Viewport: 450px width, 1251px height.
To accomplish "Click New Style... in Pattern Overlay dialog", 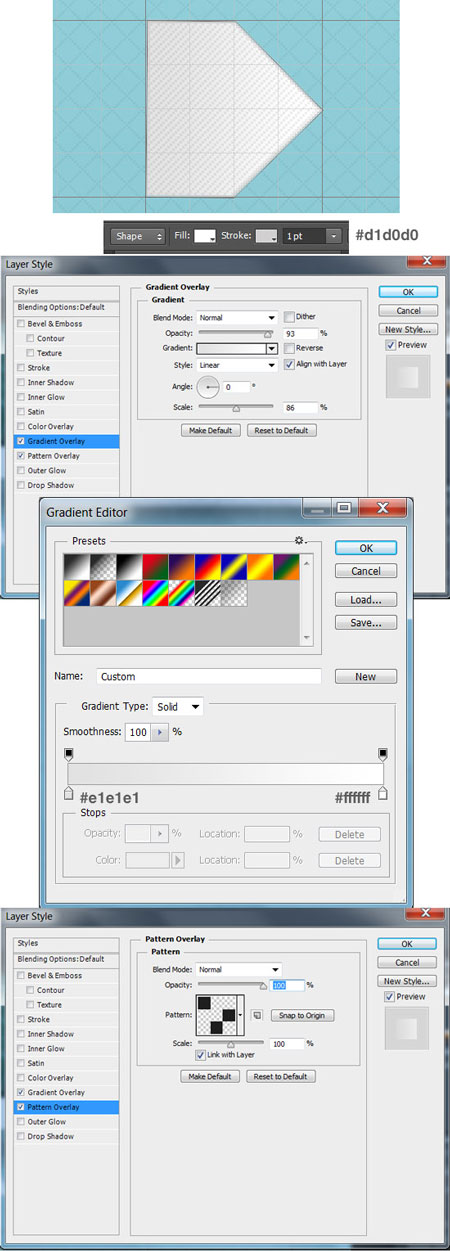I will point(407,980).
